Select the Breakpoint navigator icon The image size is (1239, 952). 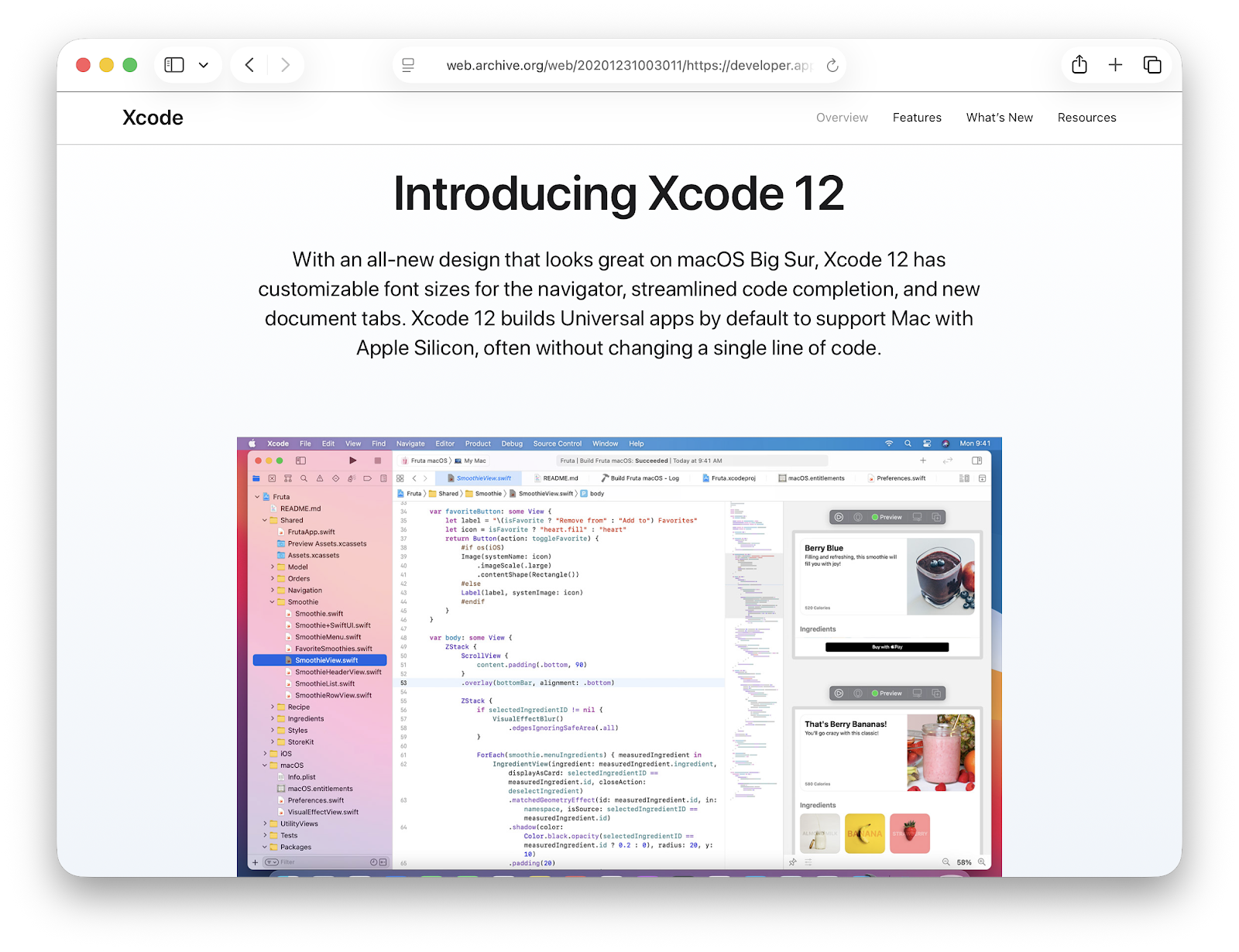click(367, 478)
